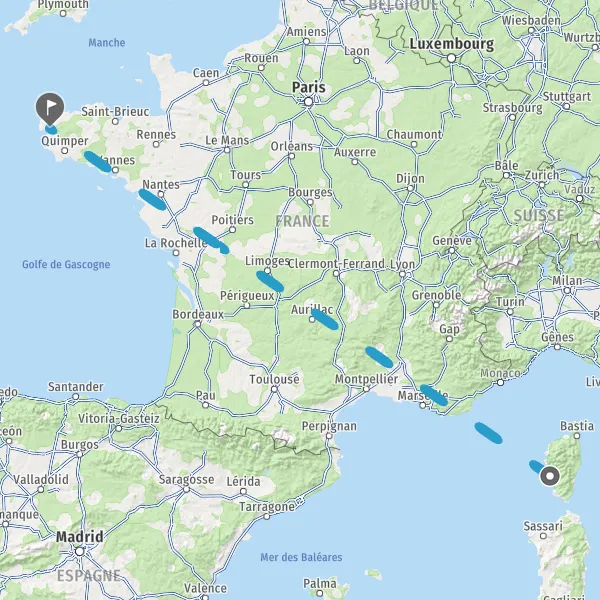Click the Lyon city label
The height and width of the screenshot is (600, 600).
click(402, 264)
